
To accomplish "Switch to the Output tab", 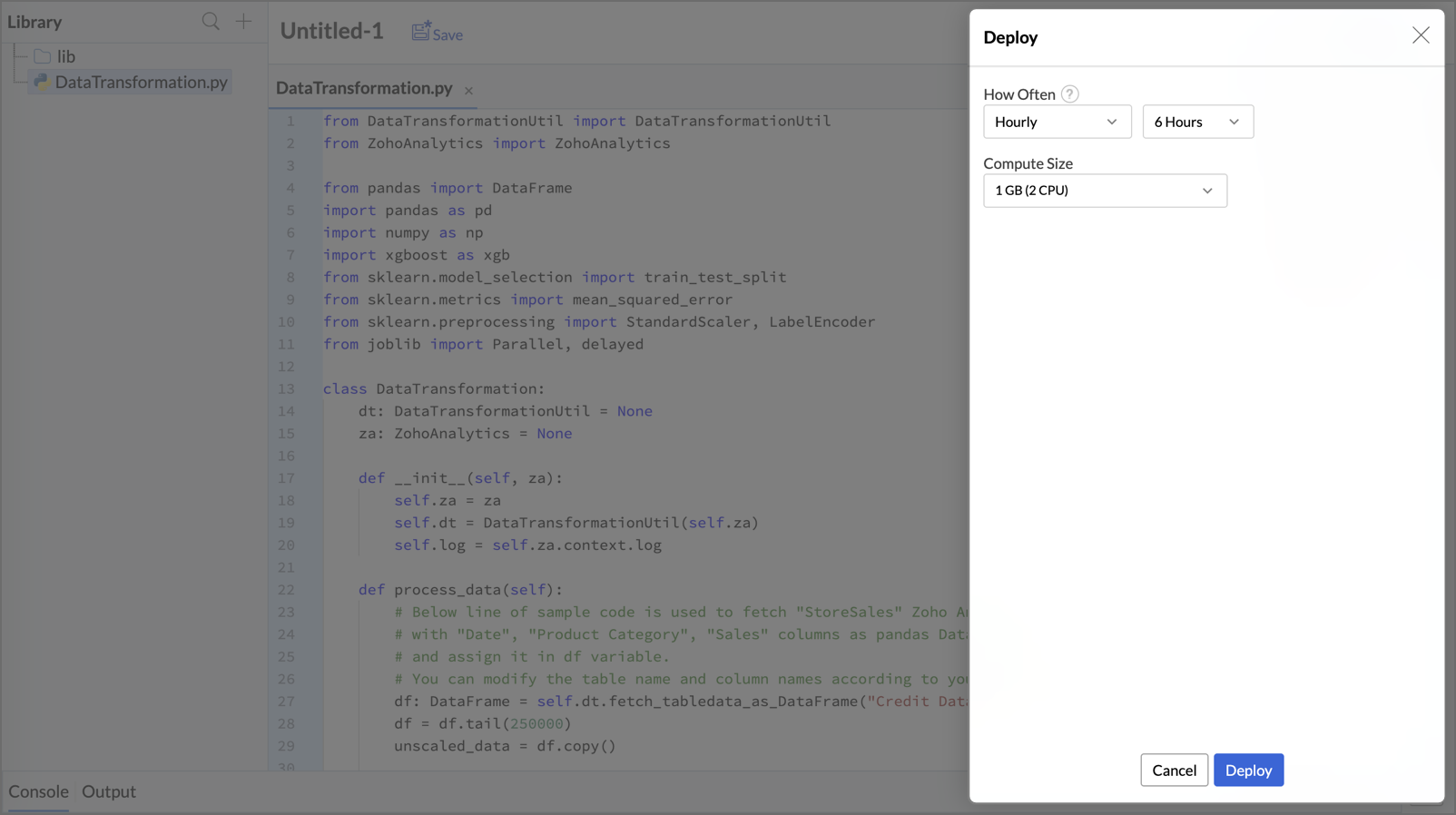I will pos(109,791).
